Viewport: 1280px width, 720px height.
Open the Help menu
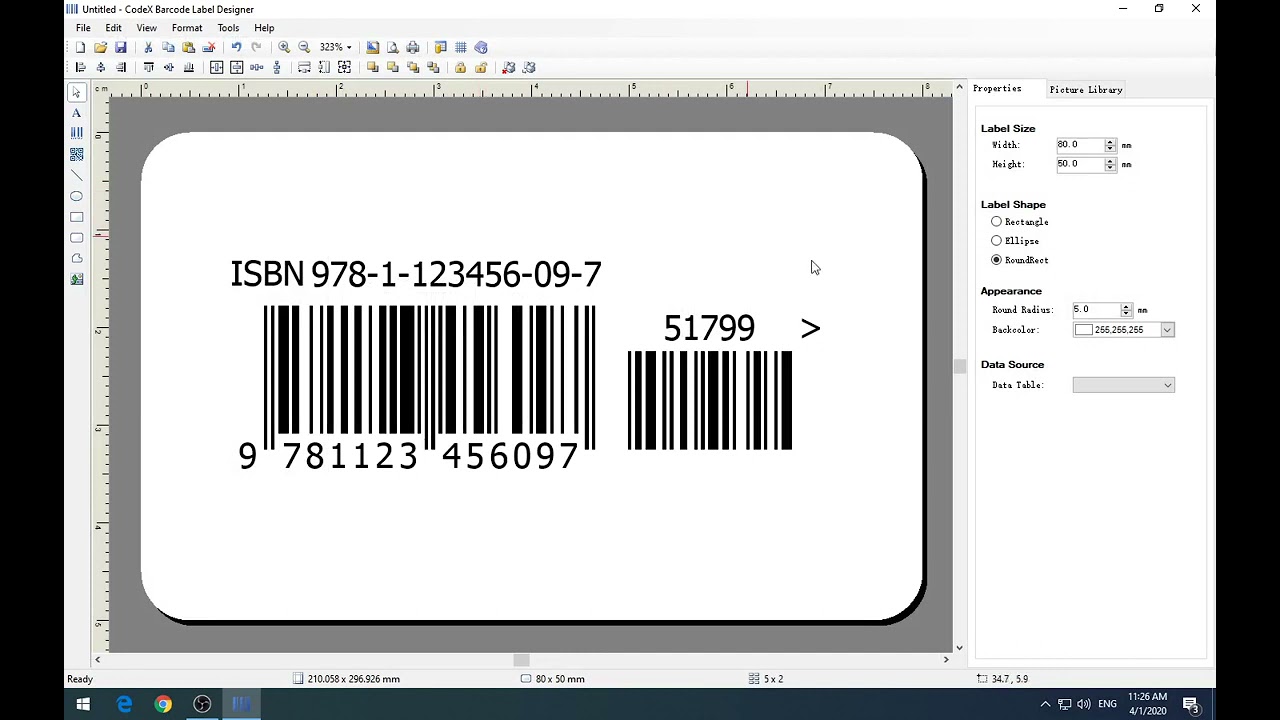[264, 28]
